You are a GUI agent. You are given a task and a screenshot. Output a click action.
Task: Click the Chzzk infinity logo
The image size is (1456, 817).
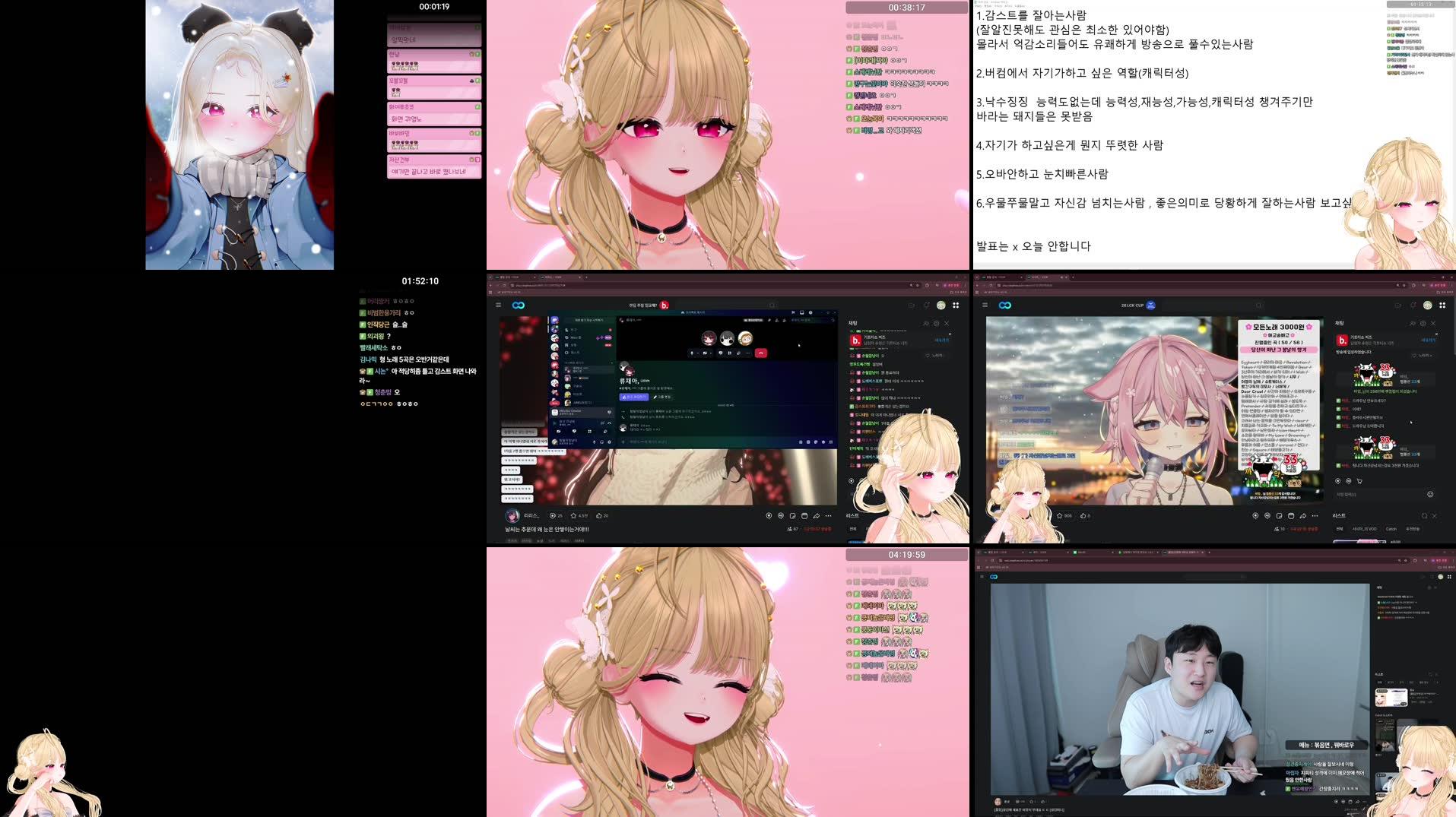pyautogui.click(x=519, y=305)
